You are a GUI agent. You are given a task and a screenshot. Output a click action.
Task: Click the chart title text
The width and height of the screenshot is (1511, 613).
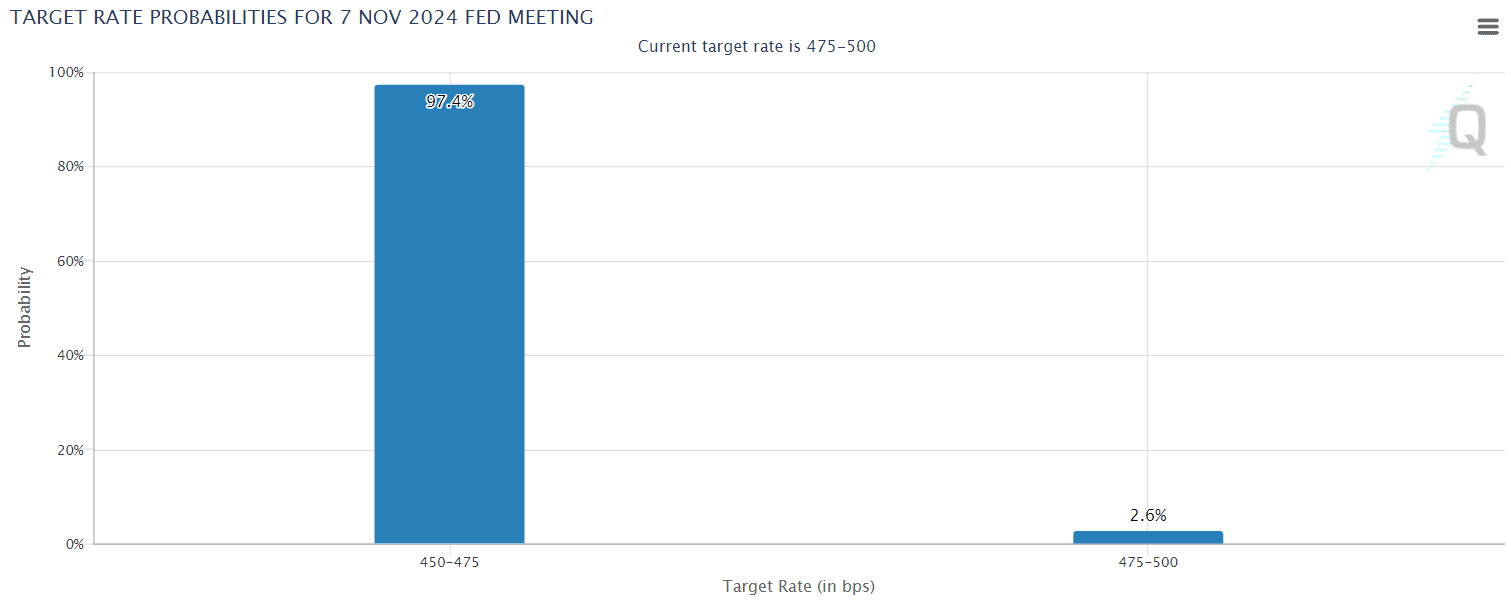(300, 17)
